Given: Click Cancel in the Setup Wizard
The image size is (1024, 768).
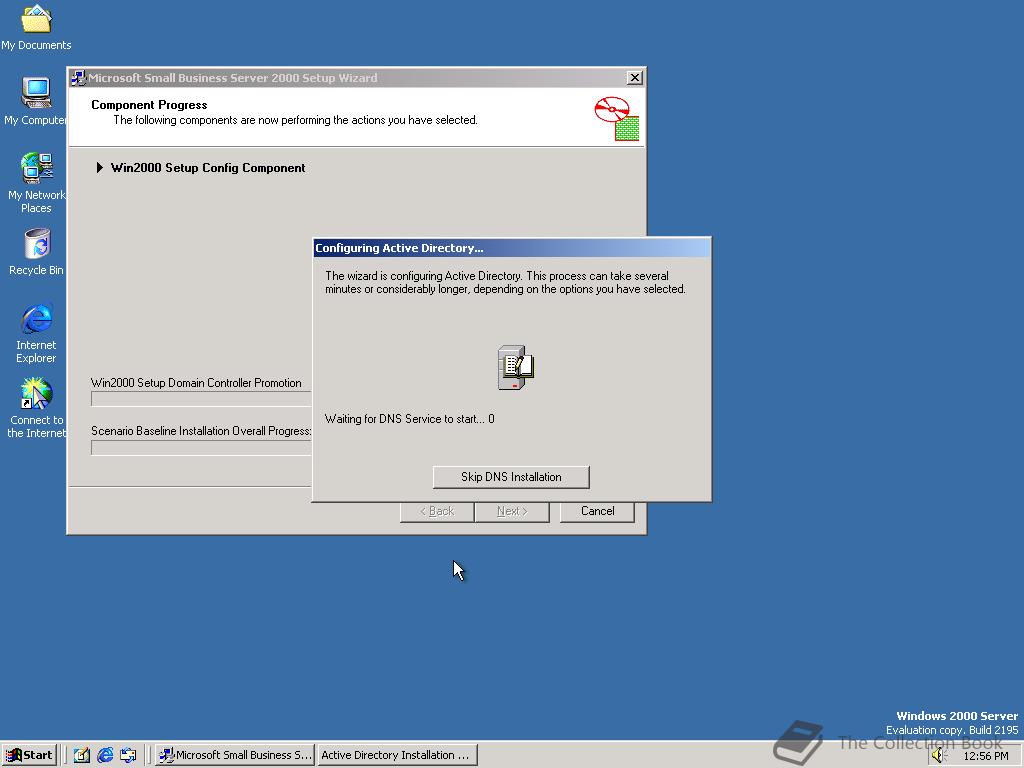Looking at the screenshot, I should click(x=598, y=511).
